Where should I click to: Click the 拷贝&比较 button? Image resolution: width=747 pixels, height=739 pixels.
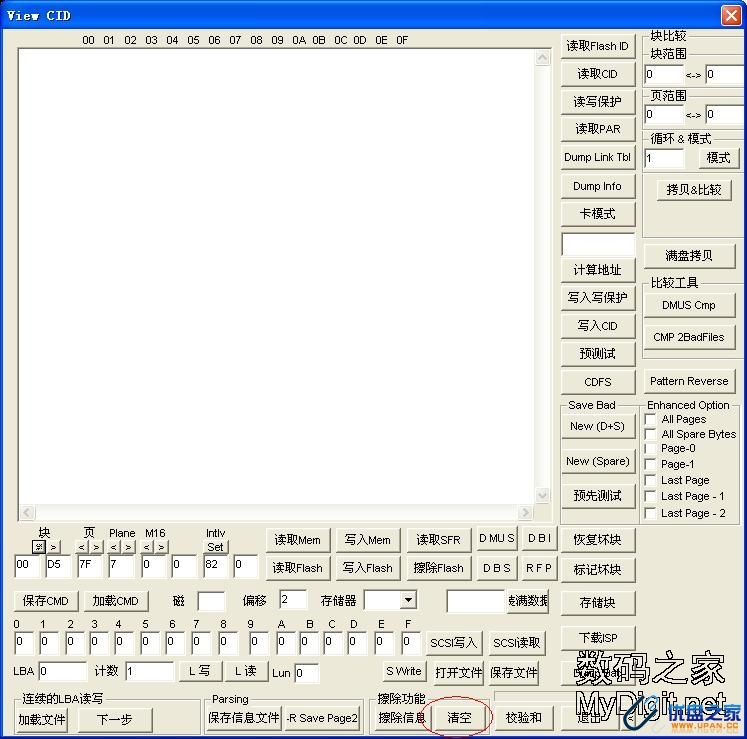coord(694,190)
